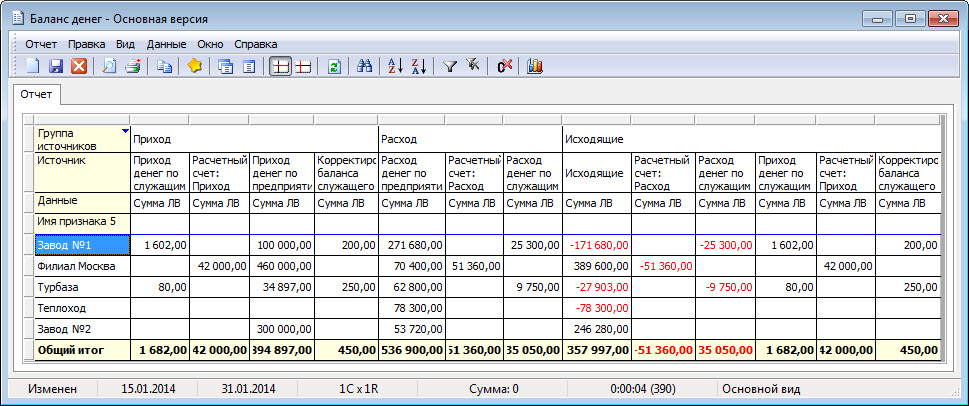
Task: Toggle the second red grid button
Action: coord(304,66)
